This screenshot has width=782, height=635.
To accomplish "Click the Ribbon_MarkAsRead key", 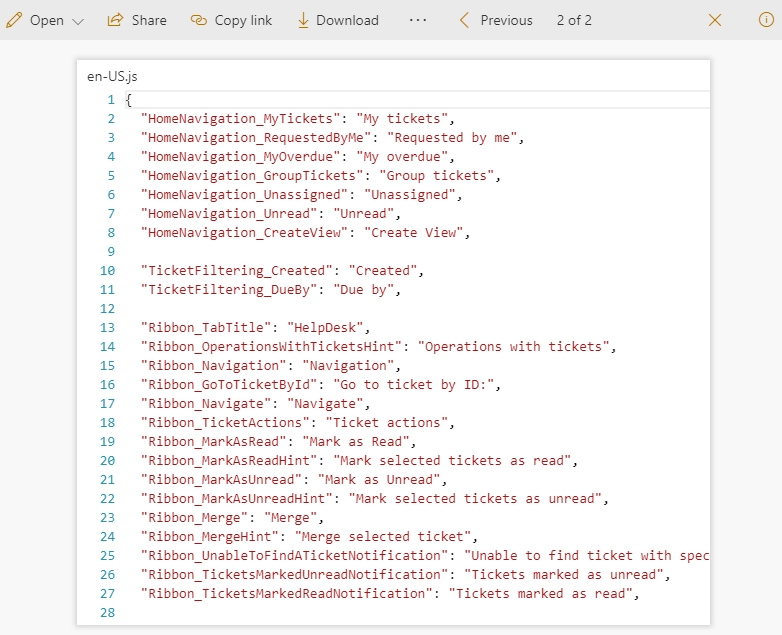I will point(213,441).
